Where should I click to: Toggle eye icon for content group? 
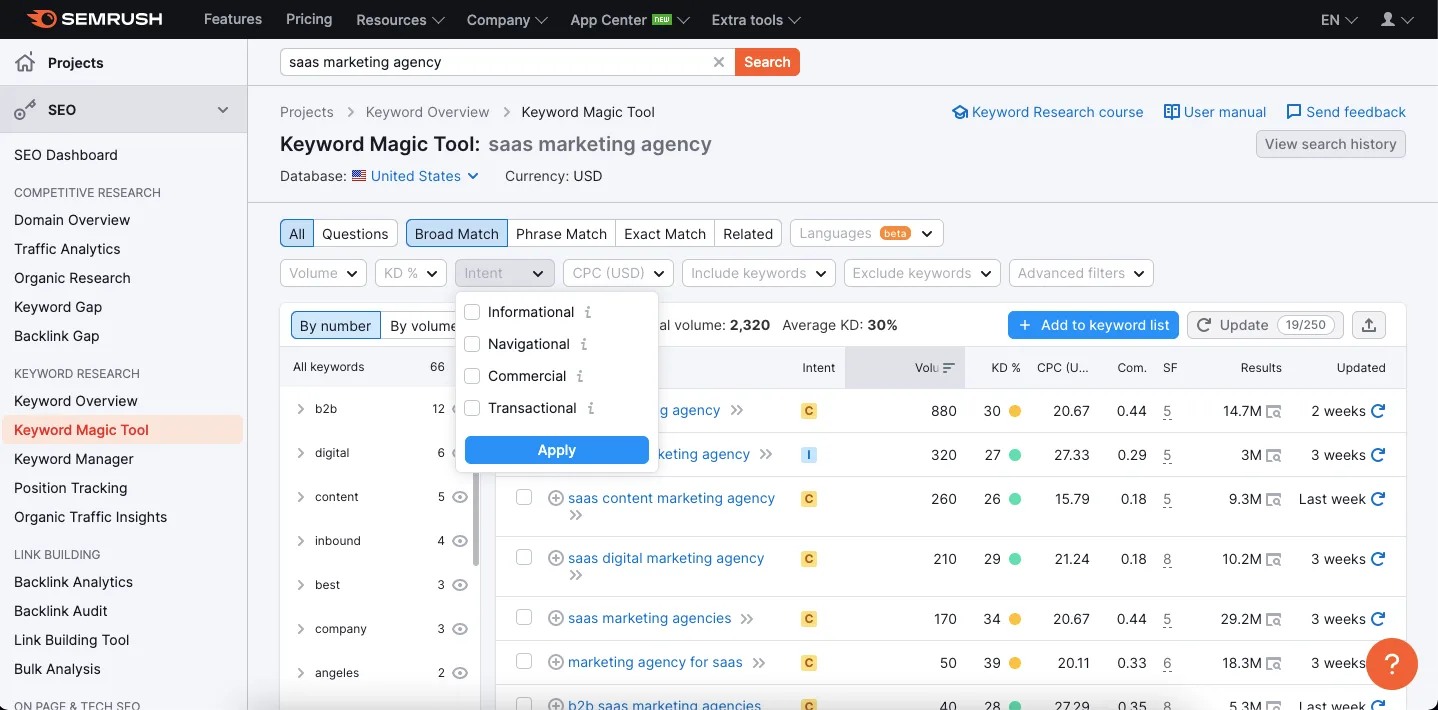[460, 497]
